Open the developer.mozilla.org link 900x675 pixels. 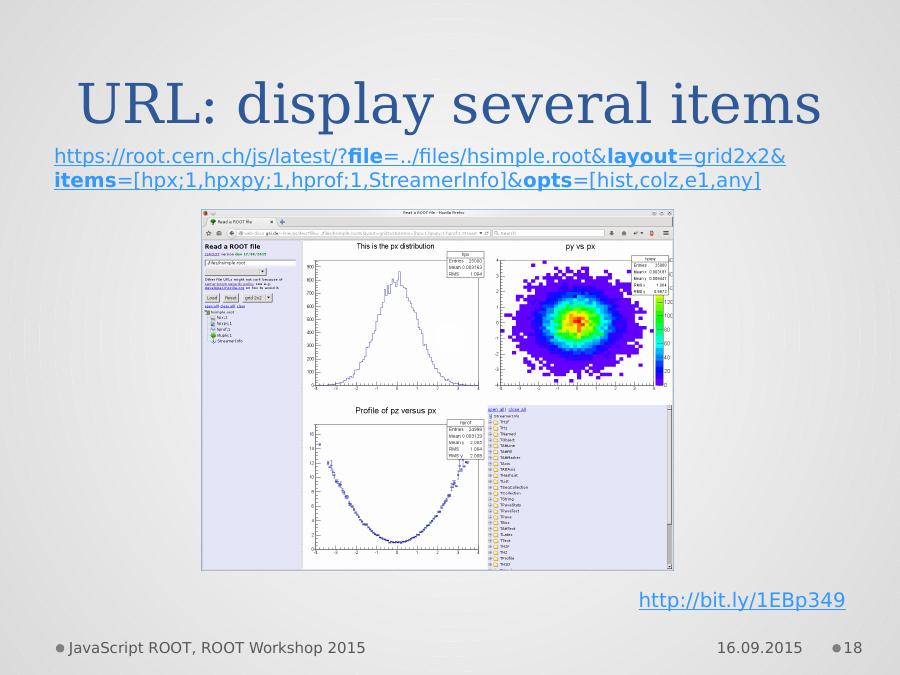coord(224,288)
